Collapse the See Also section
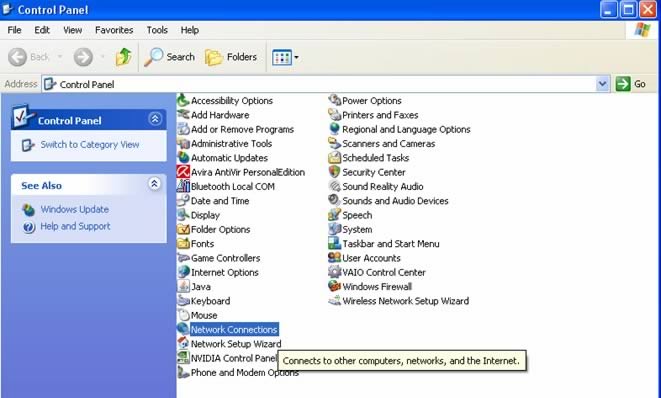The width and height of the screenshot is (661, 398). tap(155, 184)
